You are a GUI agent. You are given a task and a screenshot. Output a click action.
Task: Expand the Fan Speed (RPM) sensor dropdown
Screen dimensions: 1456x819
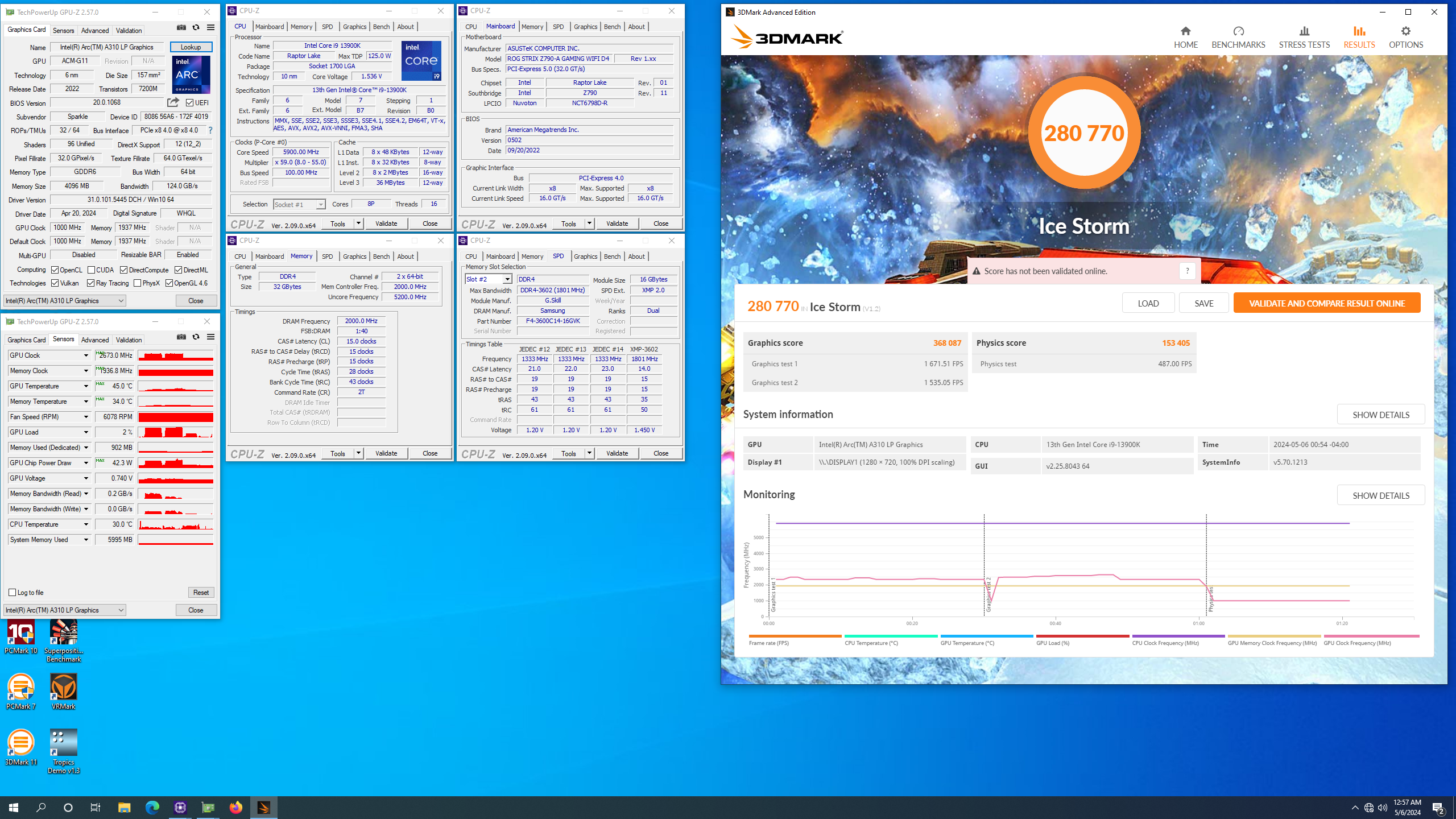pyautogui.click(x=86, y=417)
